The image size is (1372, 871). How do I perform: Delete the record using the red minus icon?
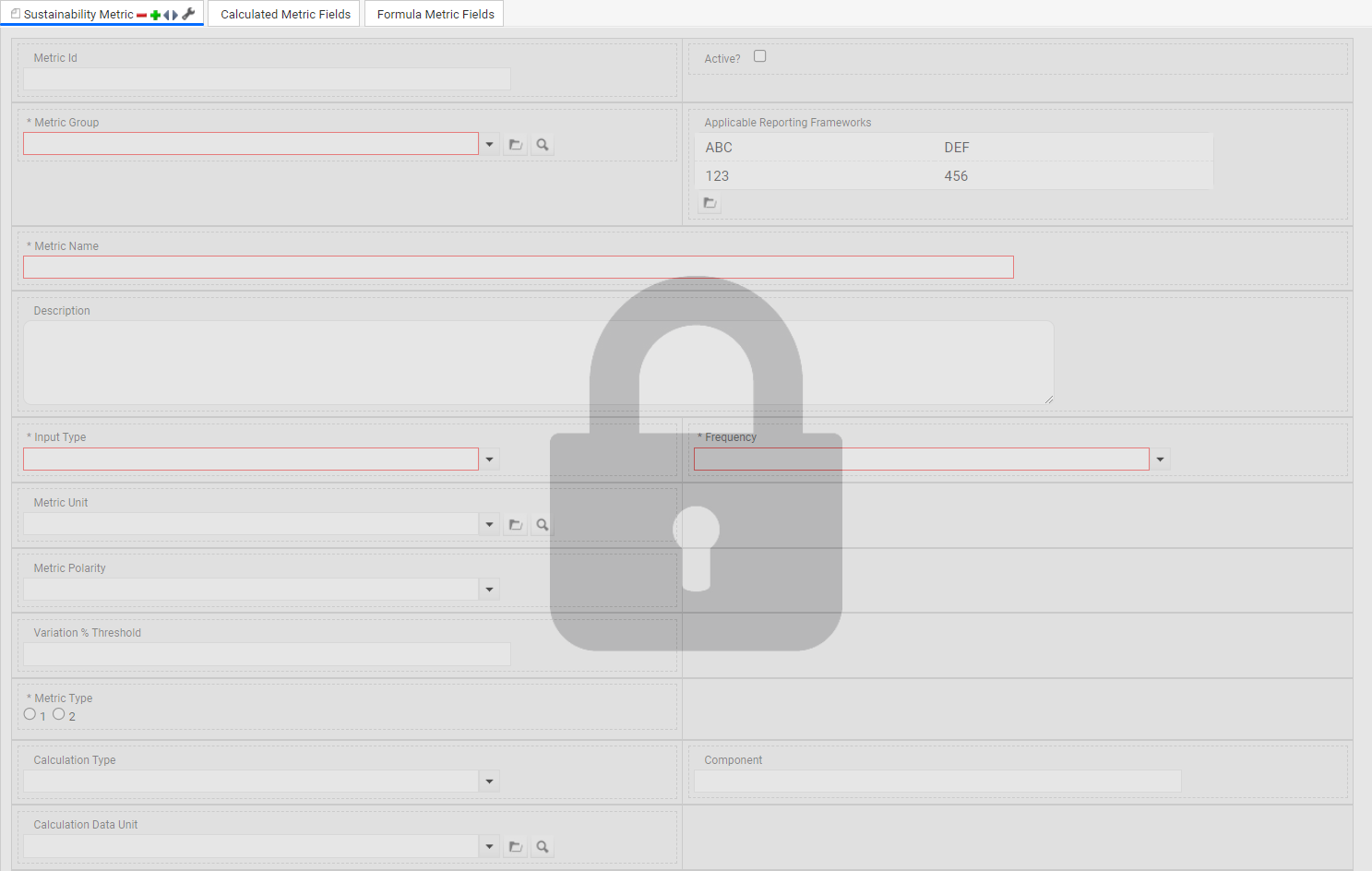142,15
